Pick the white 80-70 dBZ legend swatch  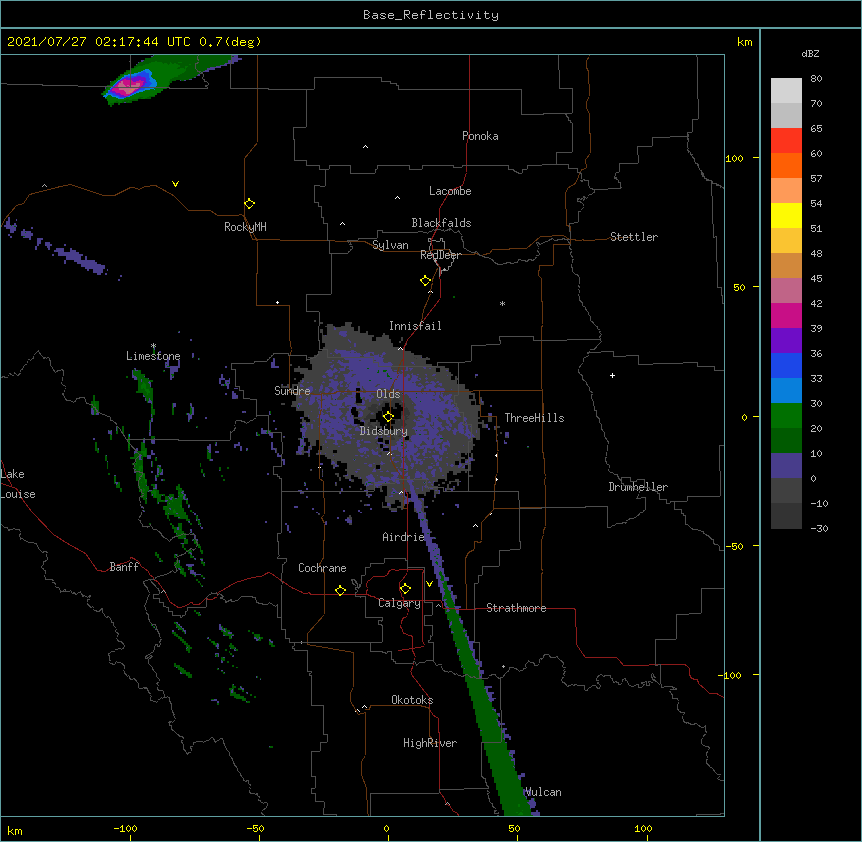786,91
